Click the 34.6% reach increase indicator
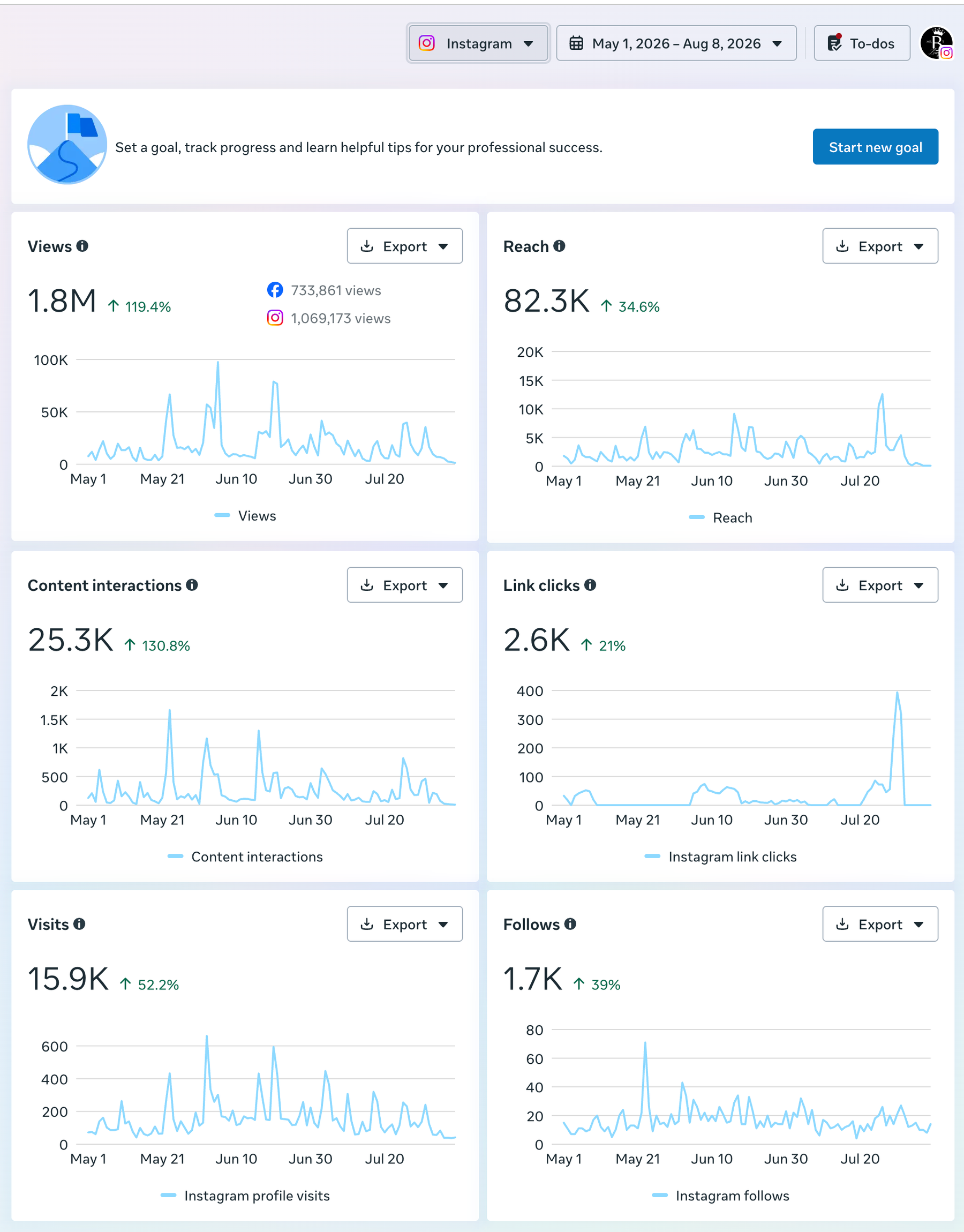964x1232 pixels. [x=630, y=306]
